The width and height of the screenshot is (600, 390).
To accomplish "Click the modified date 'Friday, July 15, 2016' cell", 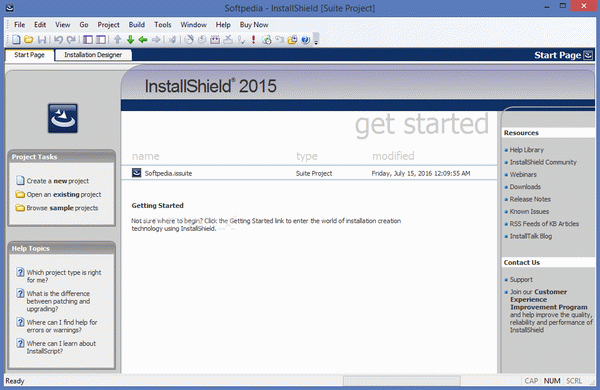I will (421, 173).
